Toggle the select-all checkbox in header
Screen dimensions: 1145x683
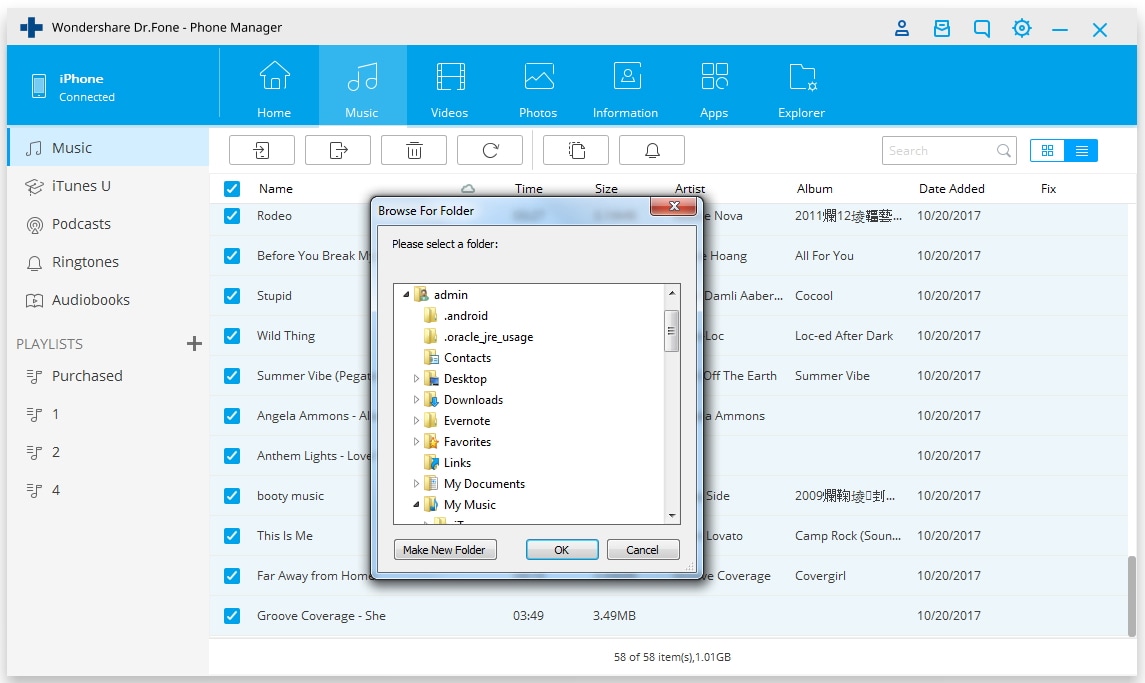pyautogui.click(x=232, y=188)
